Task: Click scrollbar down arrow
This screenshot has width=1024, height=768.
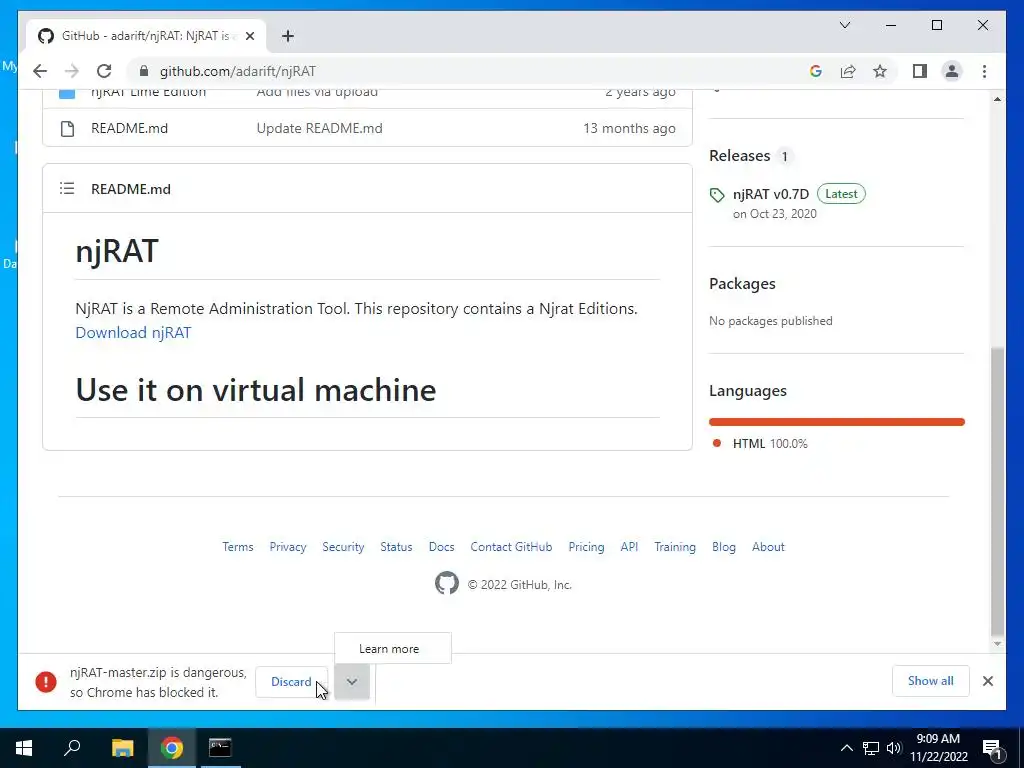Action: [997, 645]
